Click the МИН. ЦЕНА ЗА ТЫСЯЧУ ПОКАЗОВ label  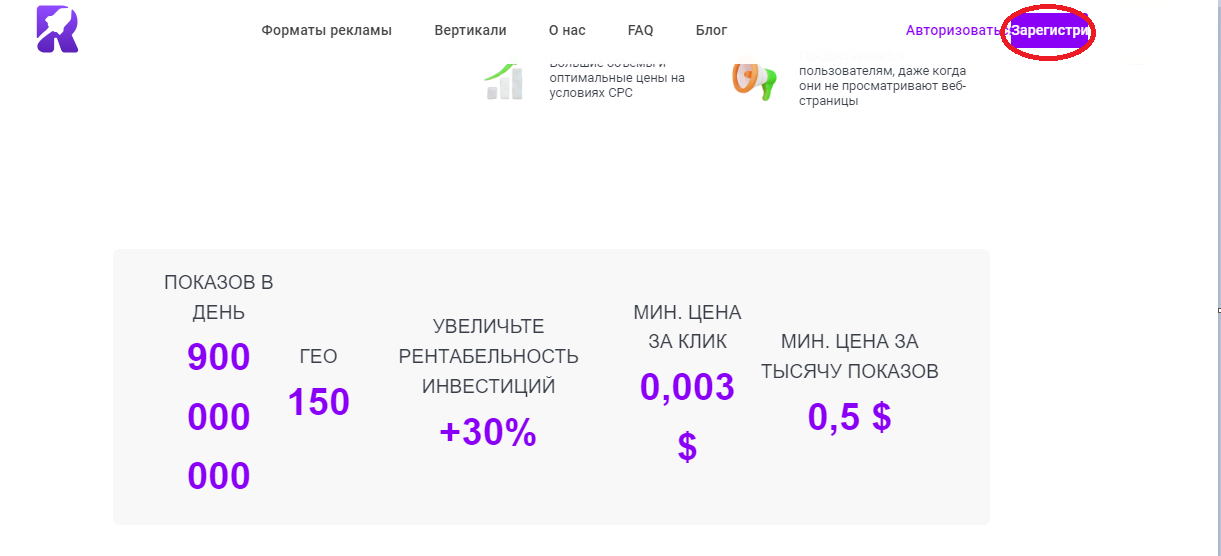(x=850, y=356)
